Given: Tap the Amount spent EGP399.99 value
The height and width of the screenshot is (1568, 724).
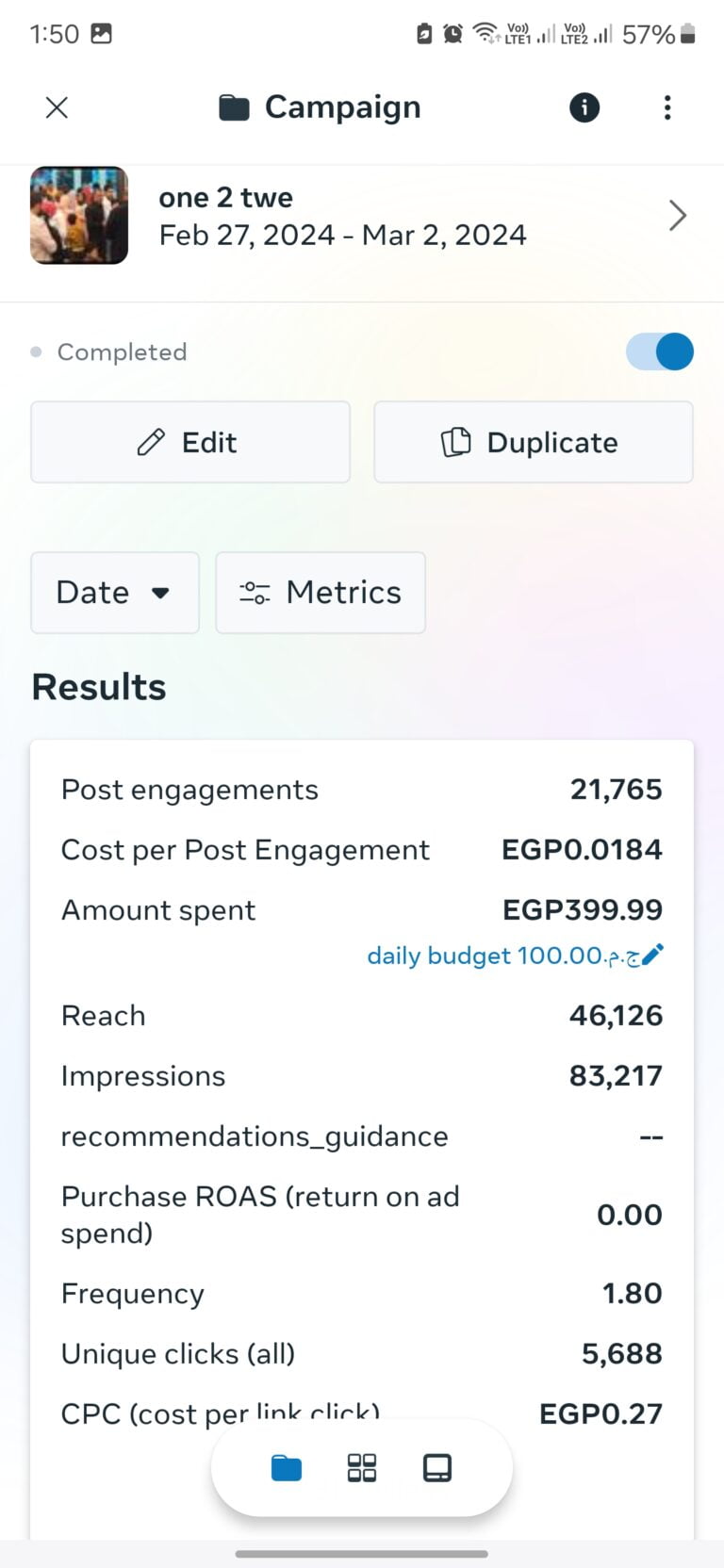Looking at the screenshot, I should tap(582, 910).
